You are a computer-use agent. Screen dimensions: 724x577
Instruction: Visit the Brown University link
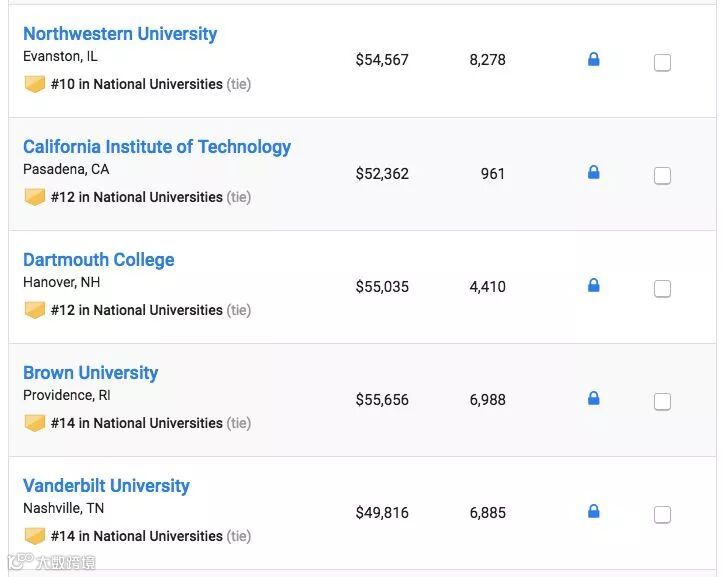pos(91,373)
